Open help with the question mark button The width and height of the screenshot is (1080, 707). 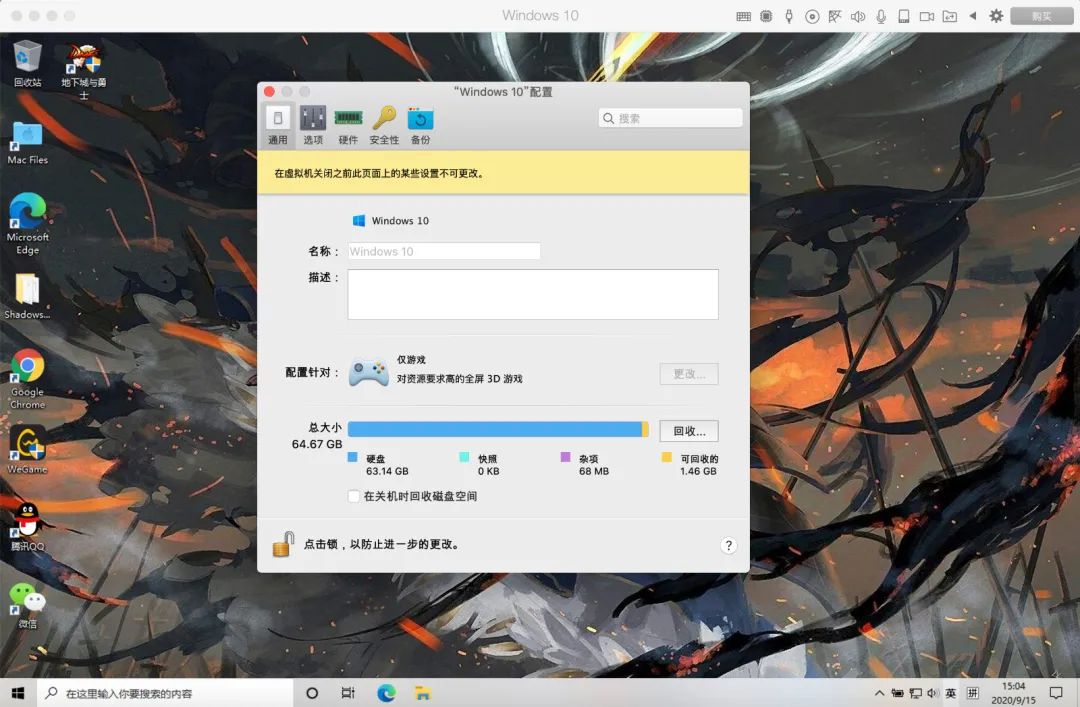coord(729,546)
